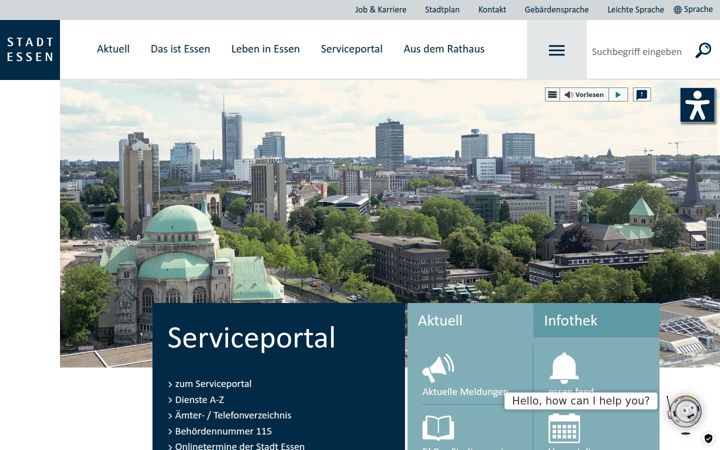Click the privacy shield icon
Viewport: 720px width, 450px height.
pos(708,438)
